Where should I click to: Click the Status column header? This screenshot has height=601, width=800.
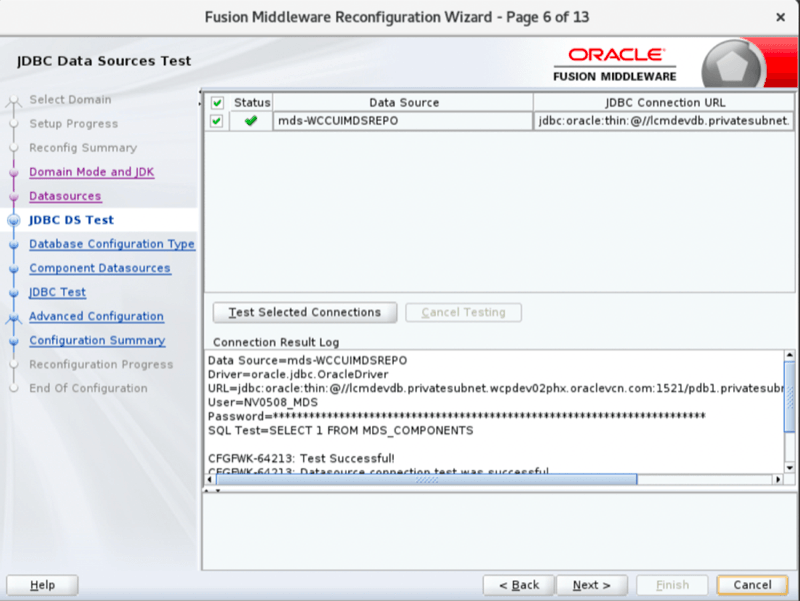click(x=252, y=103)
